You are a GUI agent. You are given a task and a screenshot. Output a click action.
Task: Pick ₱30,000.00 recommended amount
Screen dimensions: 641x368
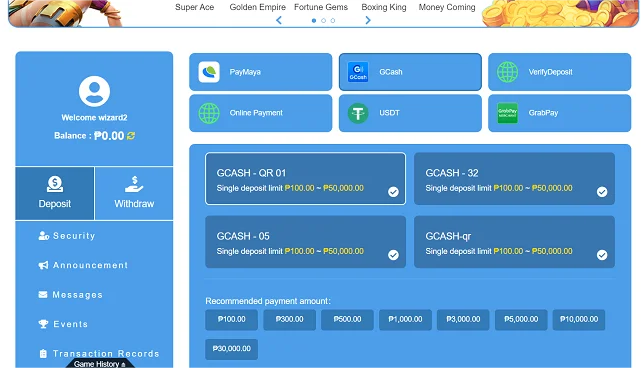point(231,349)
